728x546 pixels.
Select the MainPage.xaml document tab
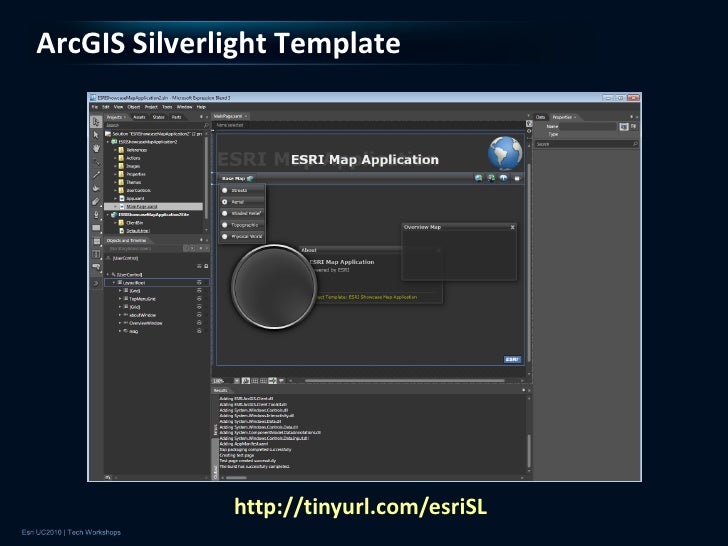231,116
